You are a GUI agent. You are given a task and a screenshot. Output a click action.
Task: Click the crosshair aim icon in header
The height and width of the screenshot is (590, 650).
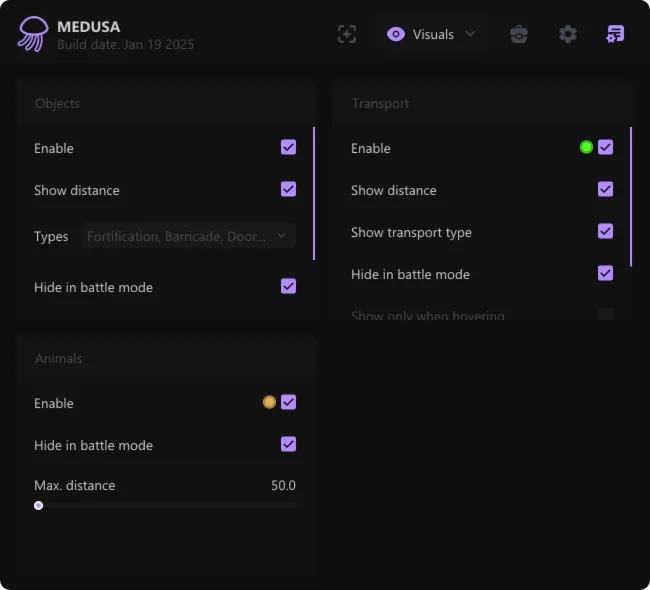[x=346, y=34]
